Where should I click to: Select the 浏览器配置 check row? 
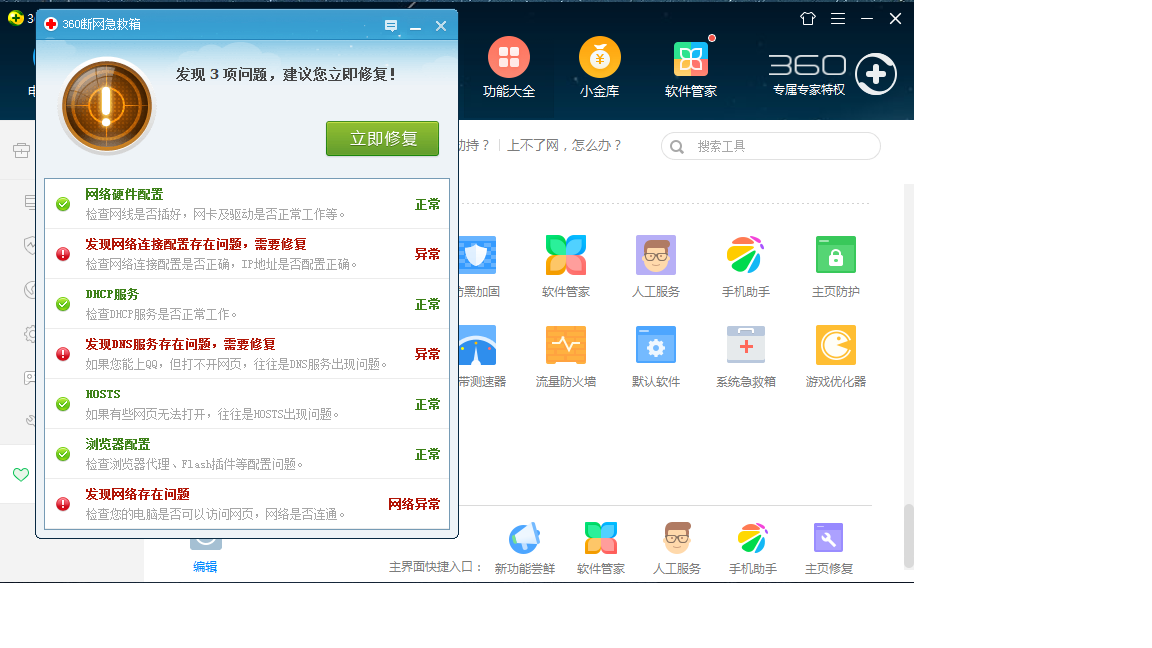tap(247, 453)
